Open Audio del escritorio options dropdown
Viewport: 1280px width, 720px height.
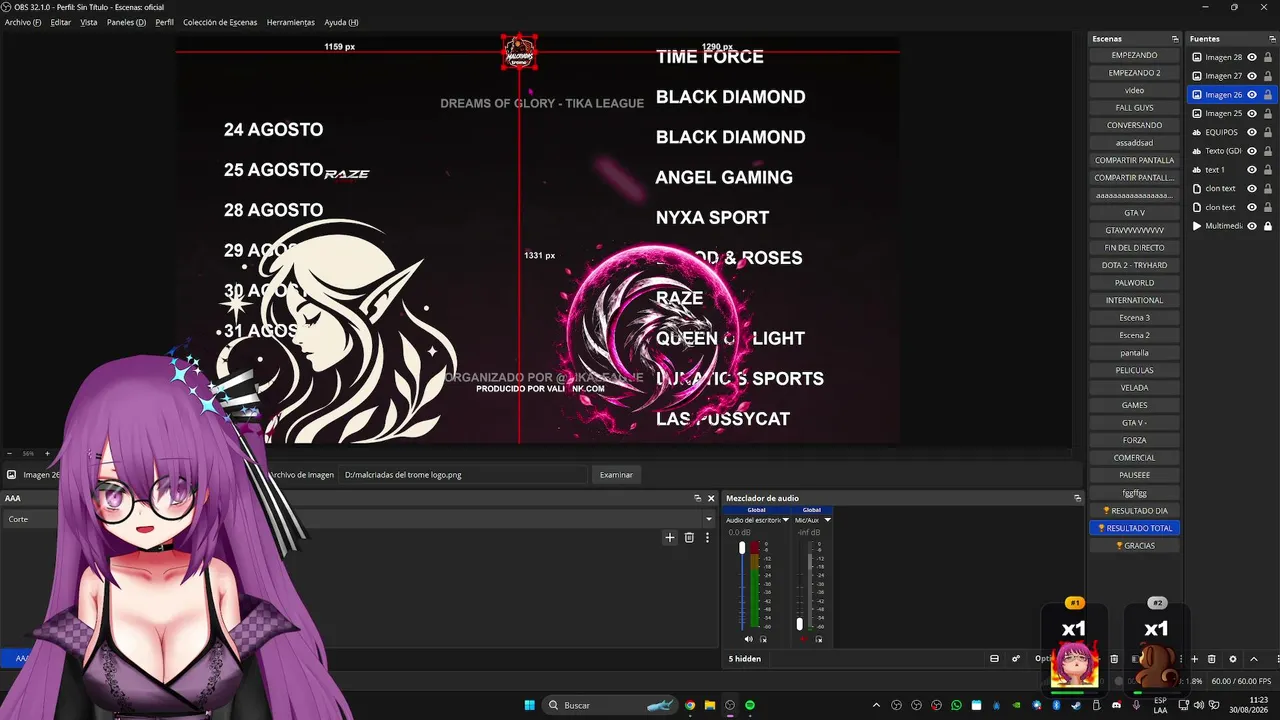tap(786, 520)
